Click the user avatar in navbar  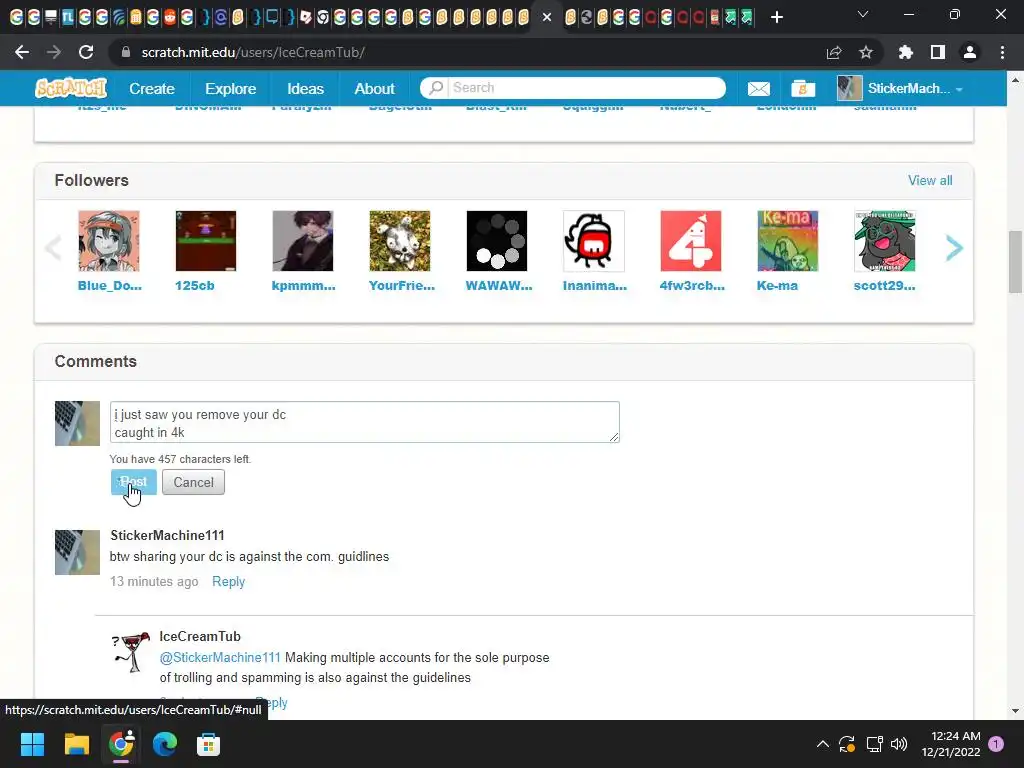pos(849,88)
